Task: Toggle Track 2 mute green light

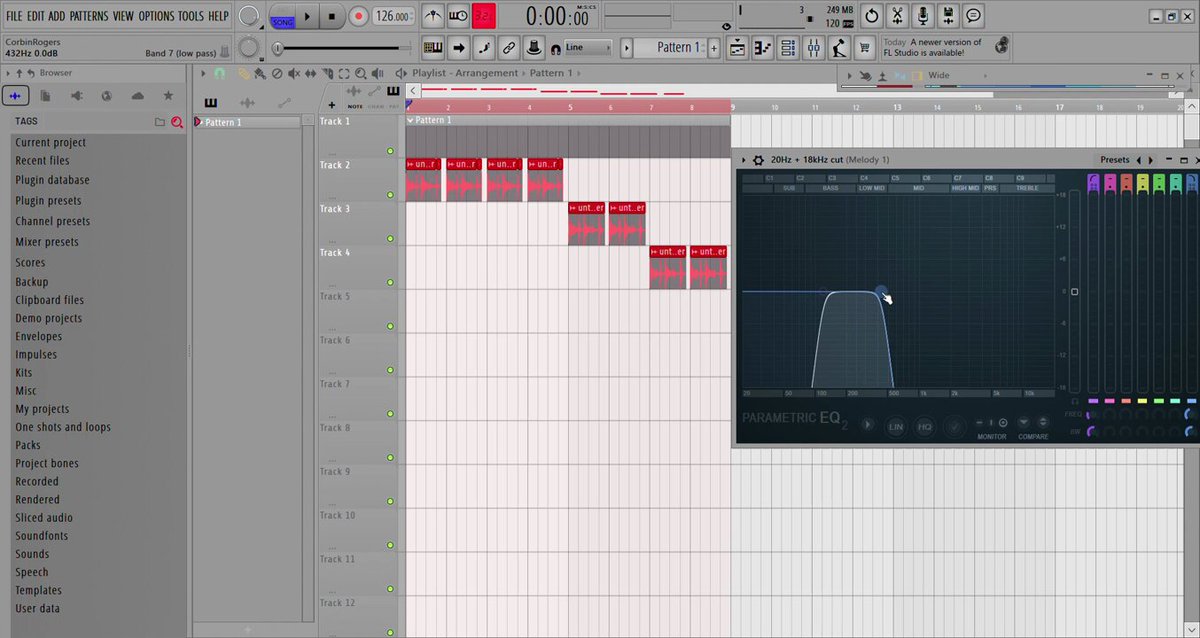Action: (x=390, y=195)
